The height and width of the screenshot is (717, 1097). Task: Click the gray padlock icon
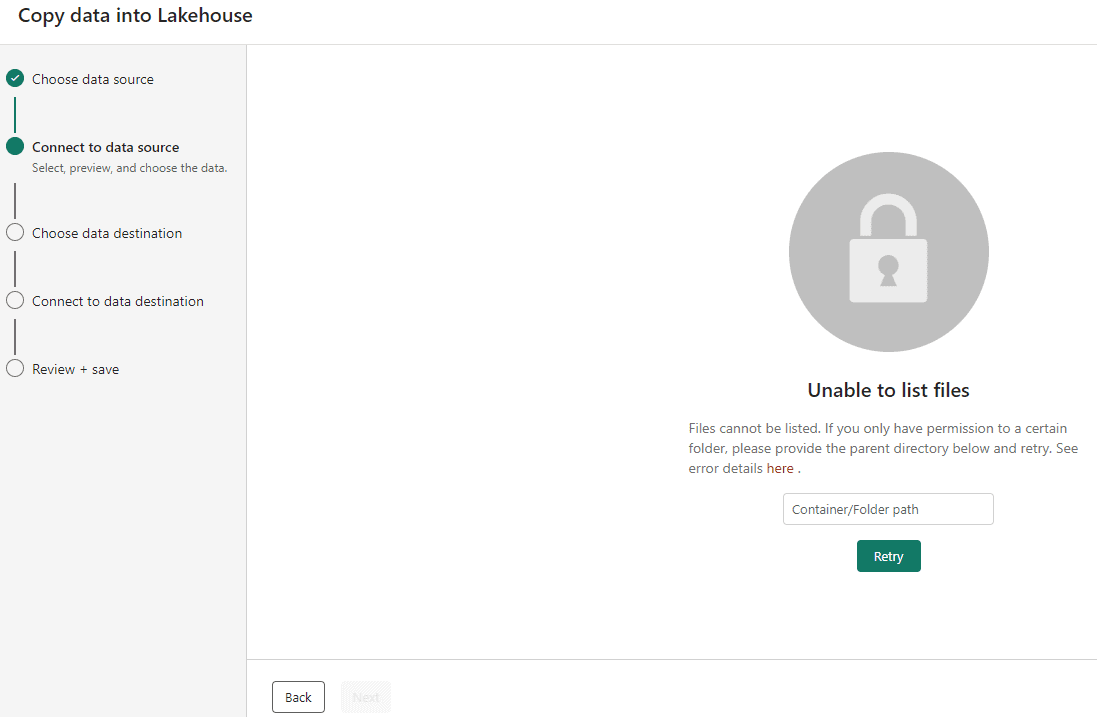pyautogui.click(x=889, y=252)
